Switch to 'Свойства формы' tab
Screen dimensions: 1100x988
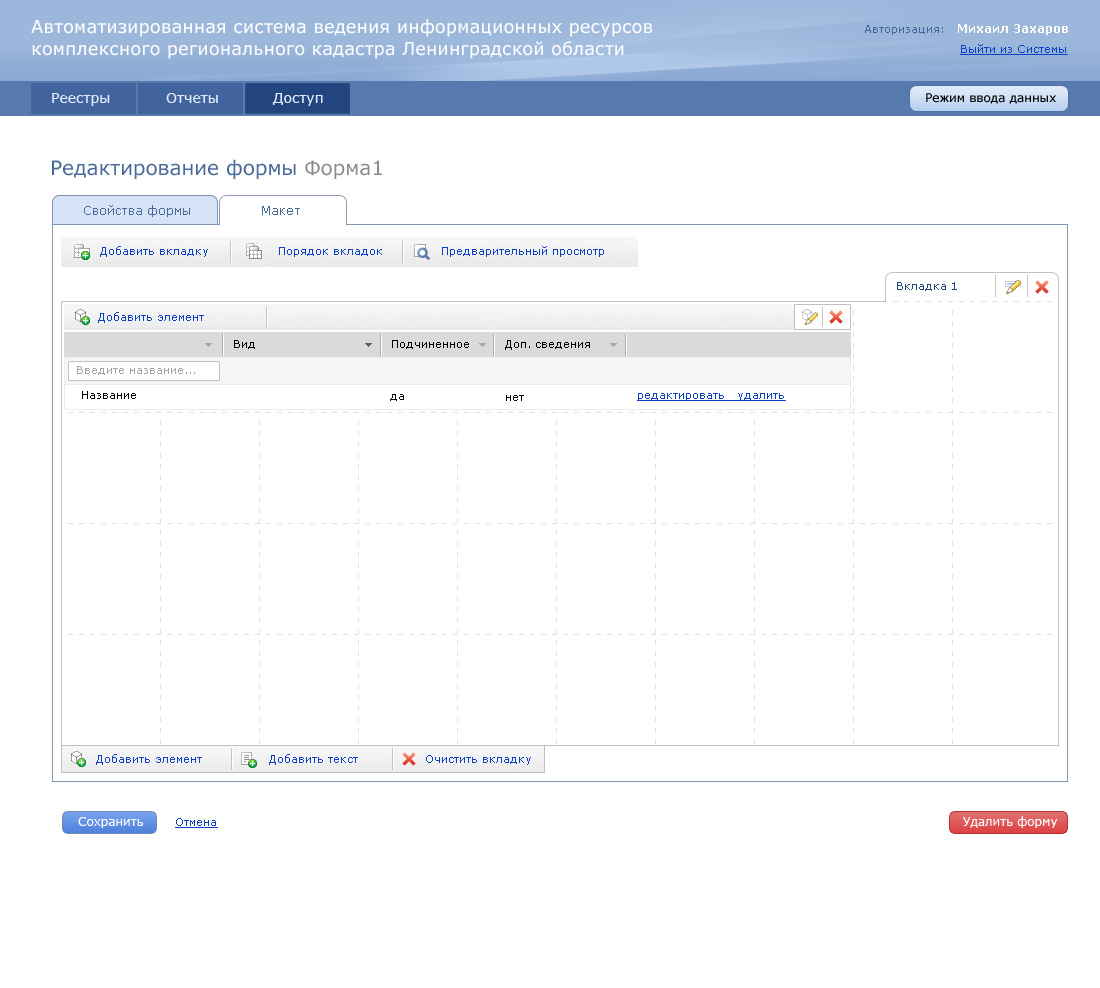136,210
